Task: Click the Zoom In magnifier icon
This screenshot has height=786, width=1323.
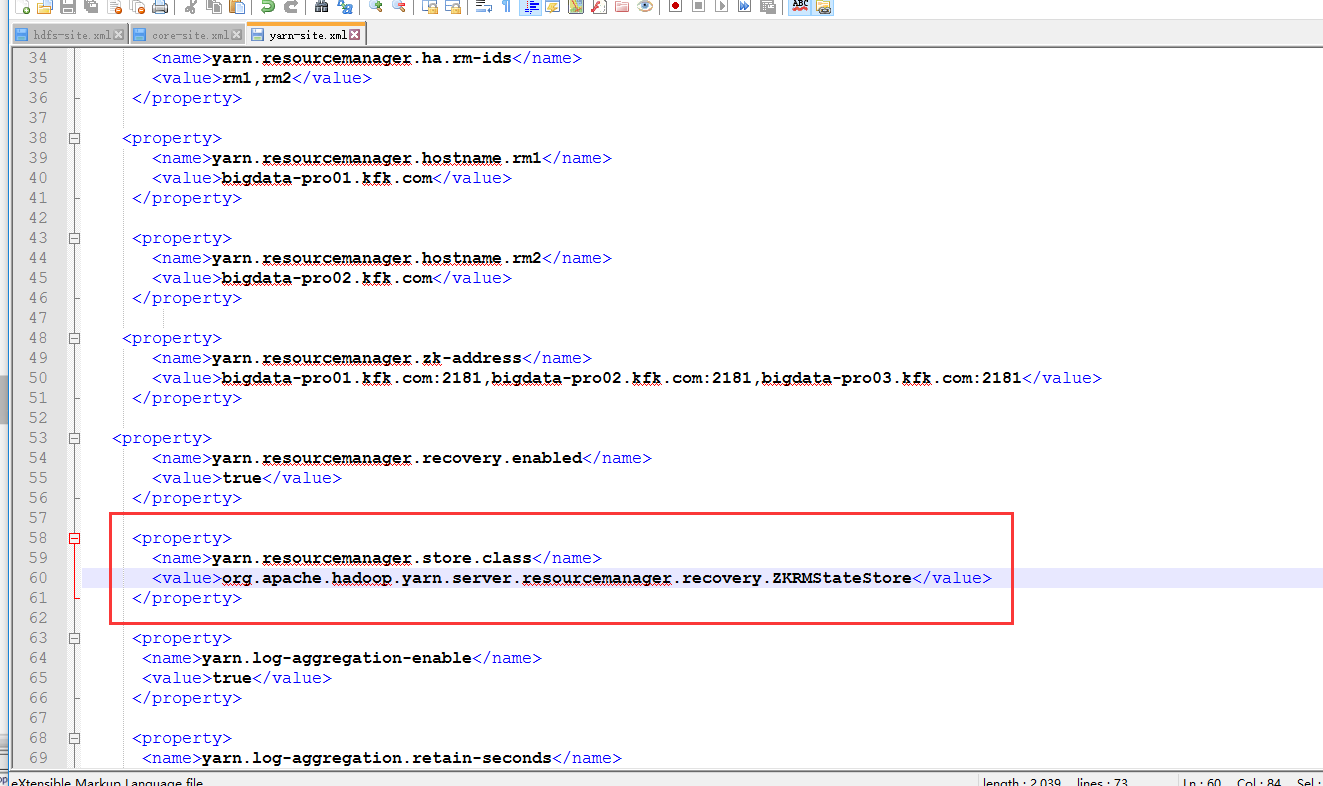Action: point(375,6)
